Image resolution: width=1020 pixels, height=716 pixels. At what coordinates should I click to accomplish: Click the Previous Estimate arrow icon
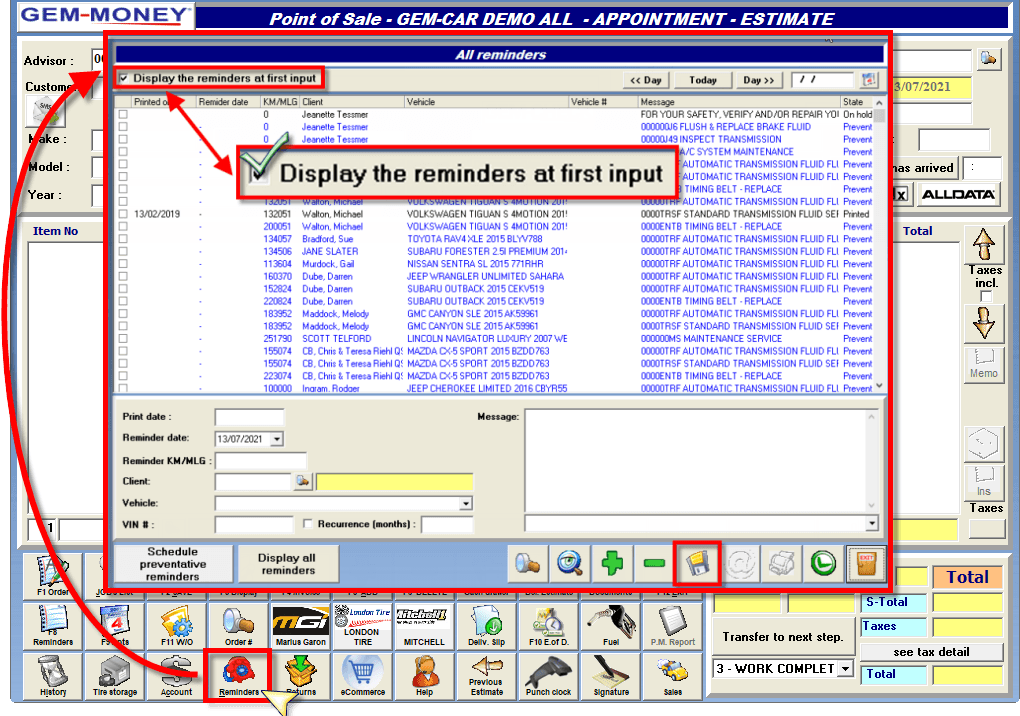[487, 675]
